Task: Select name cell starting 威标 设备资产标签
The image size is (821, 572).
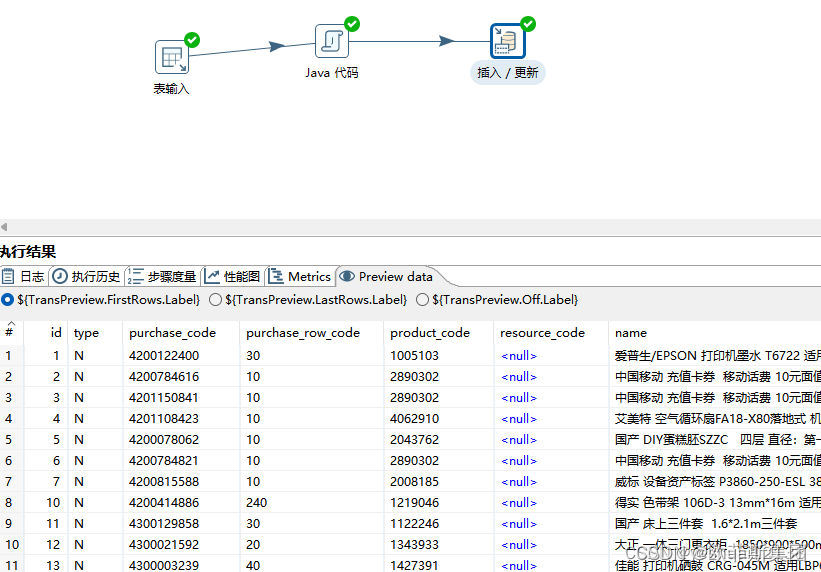Action: [x=717, y=481]
